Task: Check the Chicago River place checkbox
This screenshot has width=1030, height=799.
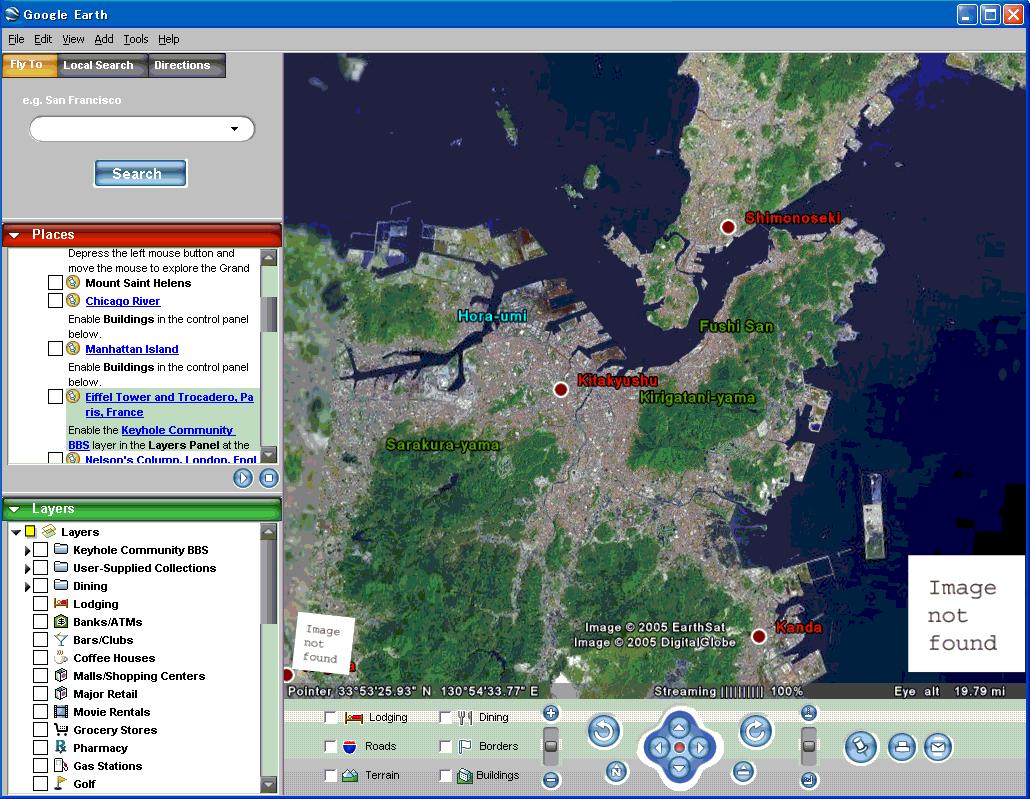Action: [55, 300]
